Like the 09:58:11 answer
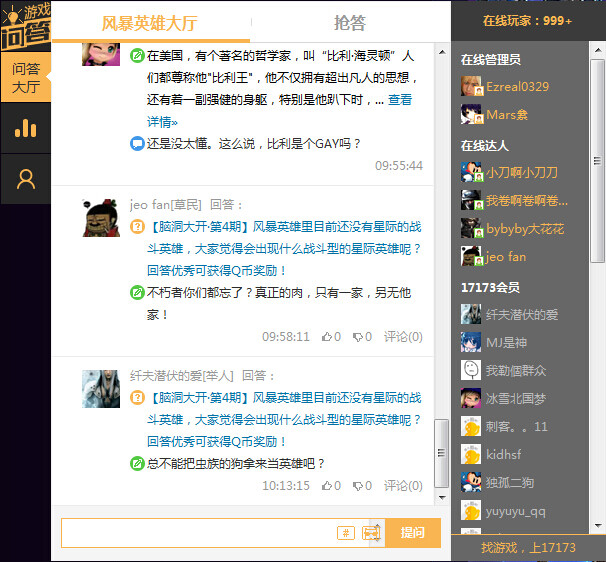 point(331,337)
